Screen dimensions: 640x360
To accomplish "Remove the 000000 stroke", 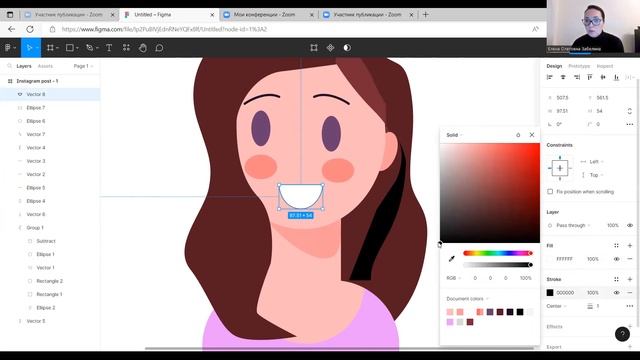I will point(630,293).
